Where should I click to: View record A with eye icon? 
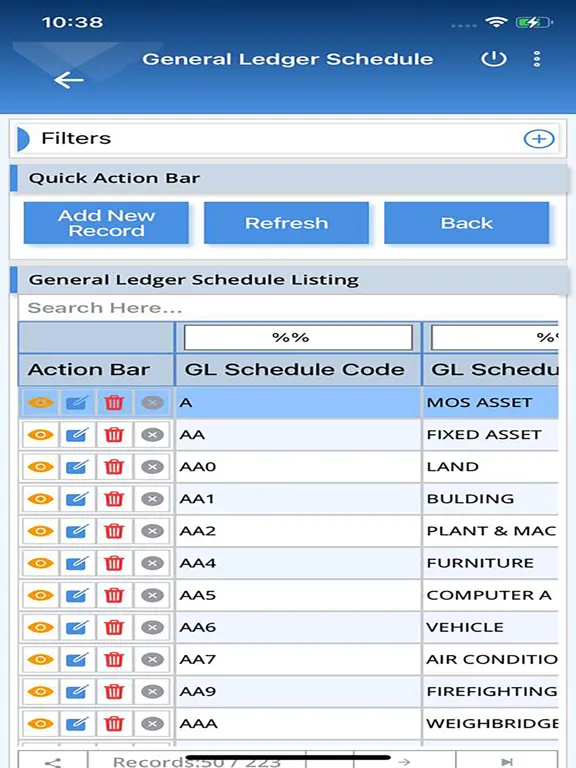[40, 403]
